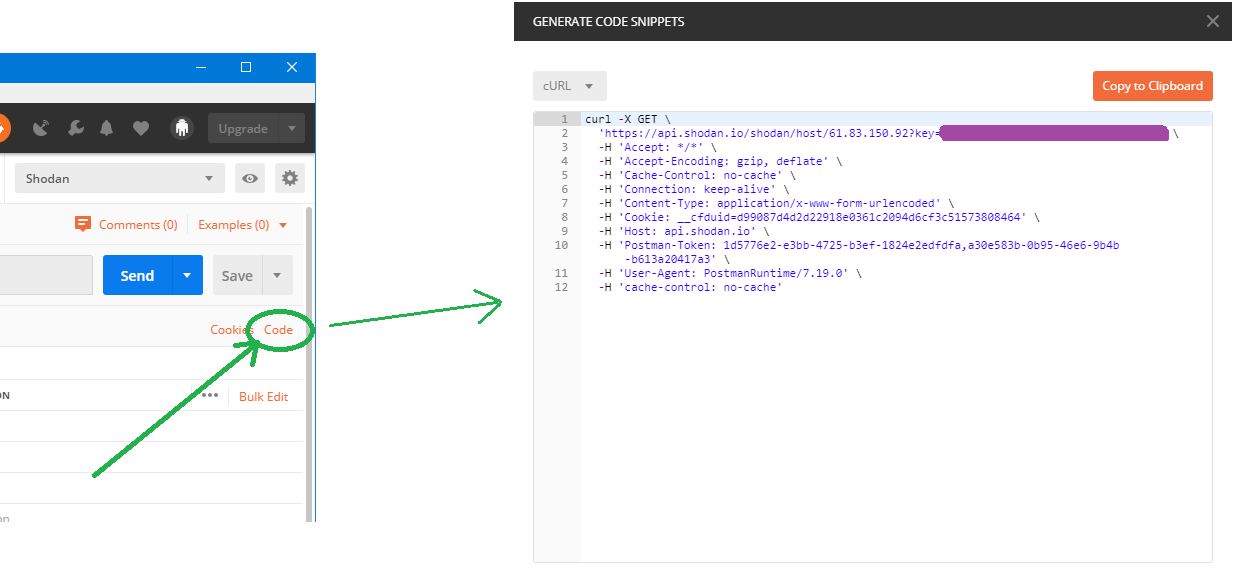The height and width of the screenshot is (570, 1234).
Task: Click the Bulk Edit link
Action: pos(263,396)
